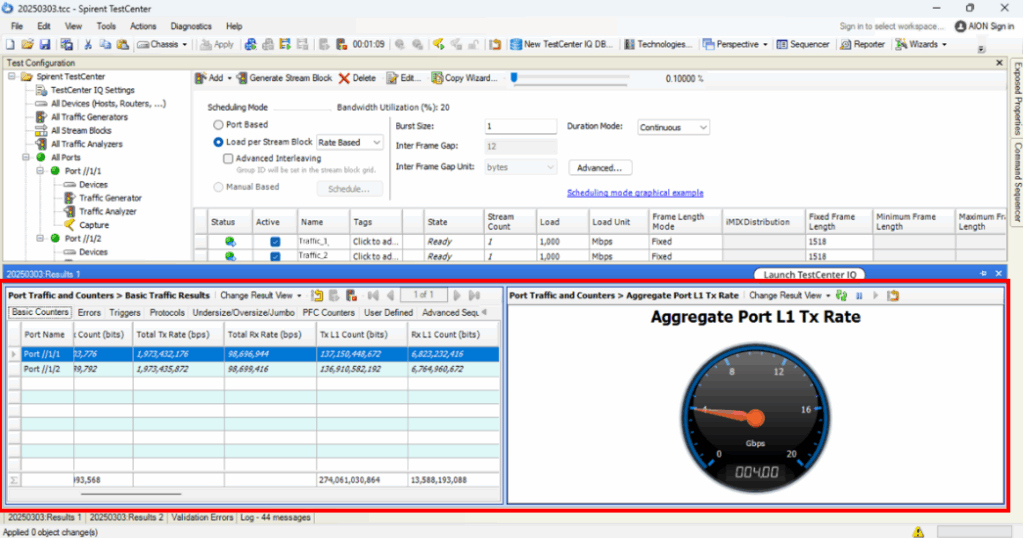Screen dimensions: 1024x539
Task: Delete the selected stream block
Action: click(x=357, y=78)
